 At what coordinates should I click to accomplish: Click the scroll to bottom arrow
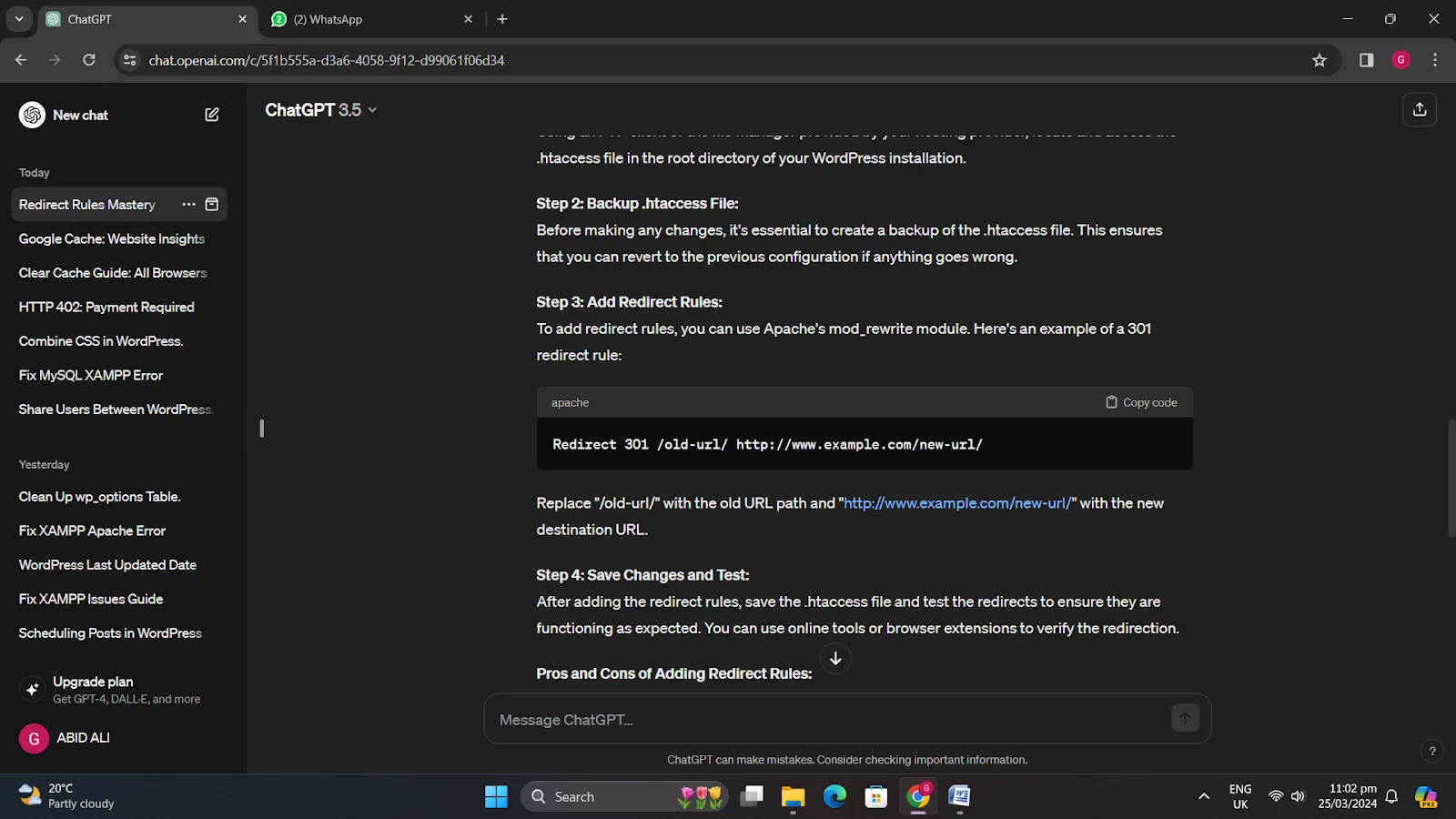(x=835, y=658)
